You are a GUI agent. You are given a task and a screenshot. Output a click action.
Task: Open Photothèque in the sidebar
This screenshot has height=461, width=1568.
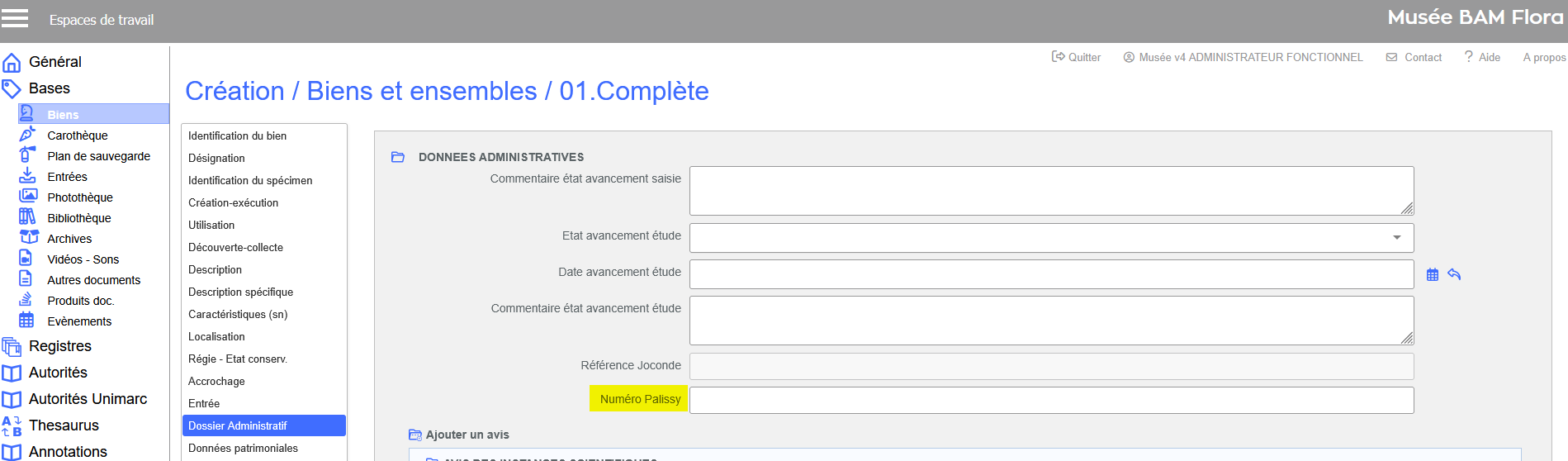coord(79,197)
